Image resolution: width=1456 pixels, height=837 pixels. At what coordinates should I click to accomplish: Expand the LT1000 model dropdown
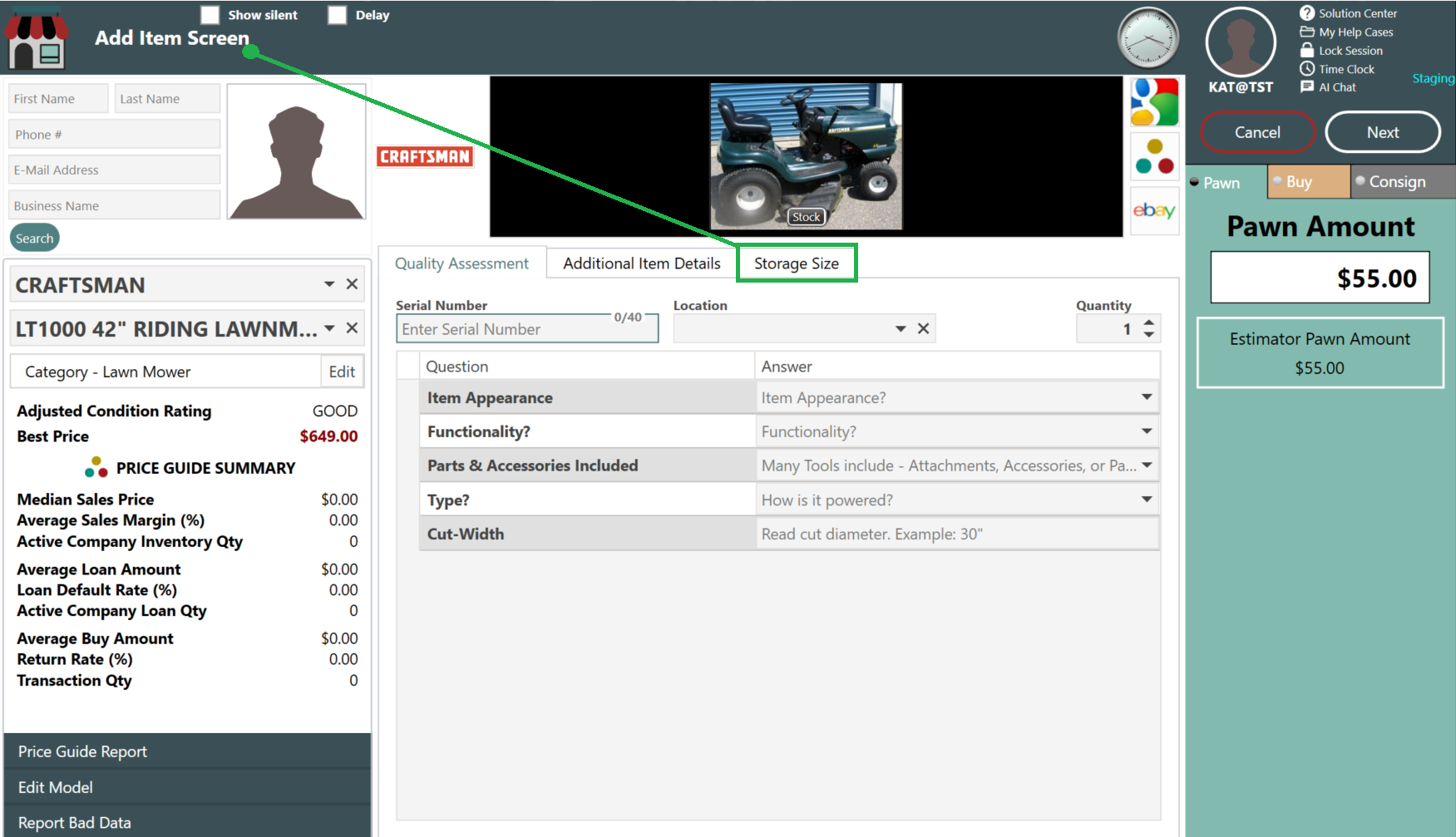(329, 328)
